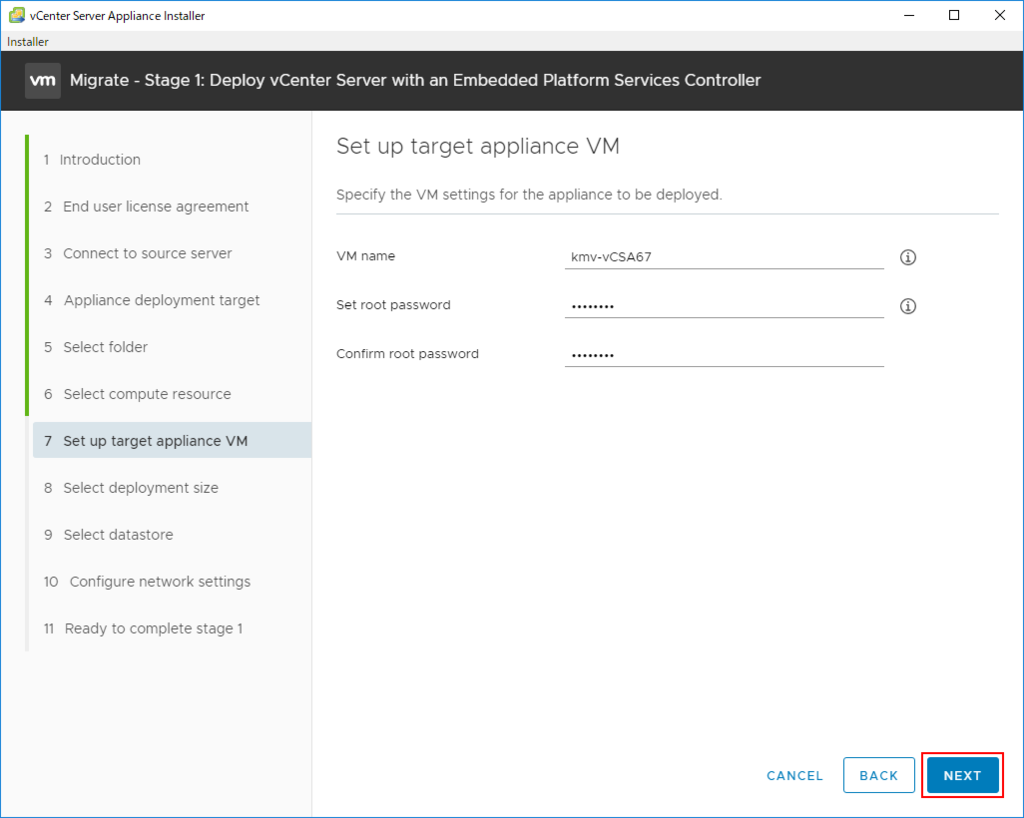Click the root password info icon
1024x818 pixels.
click(908, 306)
